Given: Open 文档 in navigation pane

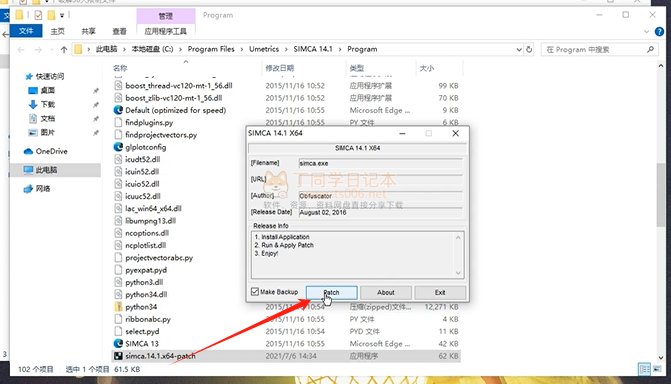Looking at the screenshot, I should click(x=48, y=119).
